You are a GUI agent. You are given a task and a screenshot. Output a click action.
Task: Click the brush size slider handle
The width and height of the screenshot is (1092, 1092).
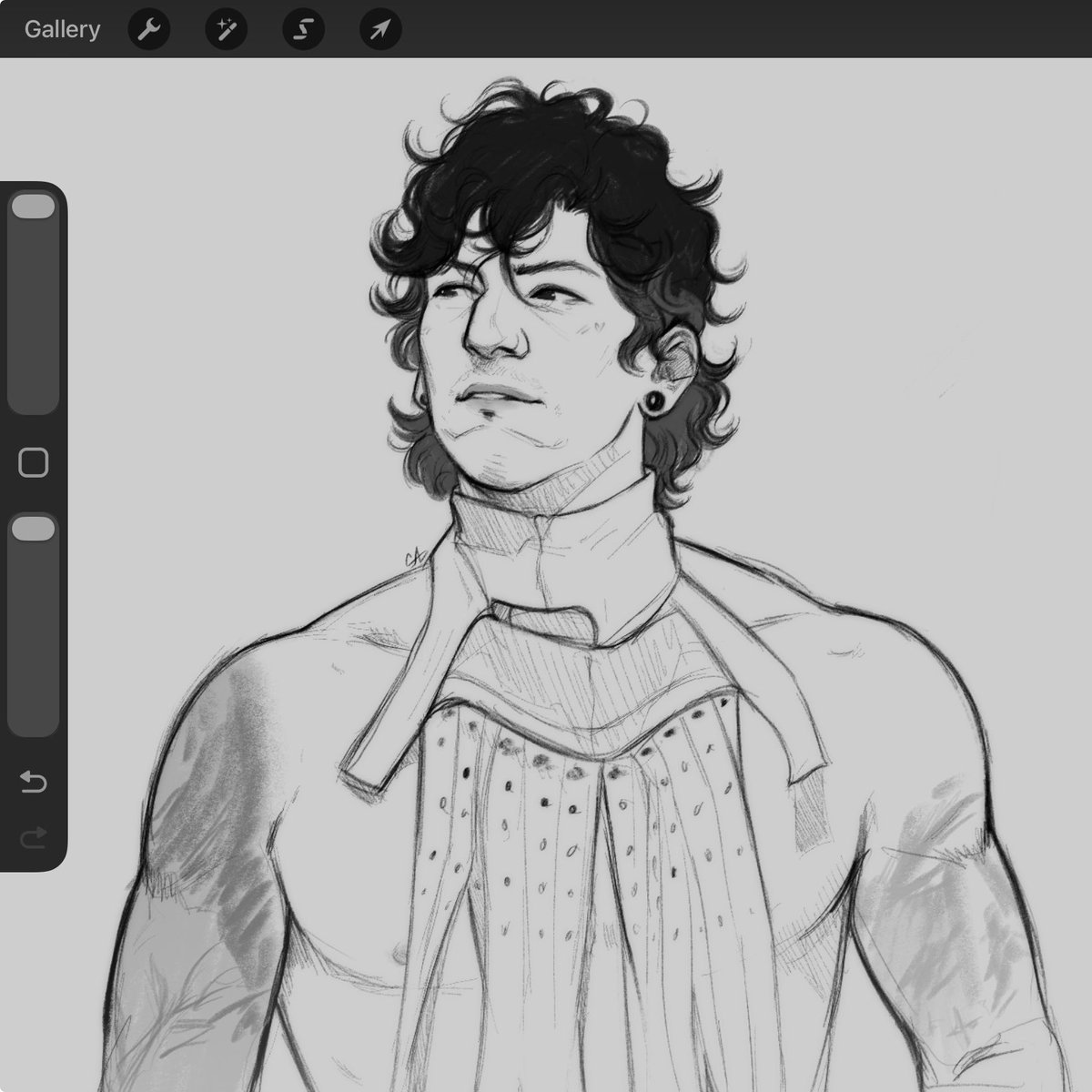pyautogui.click(x=33, y=206)
